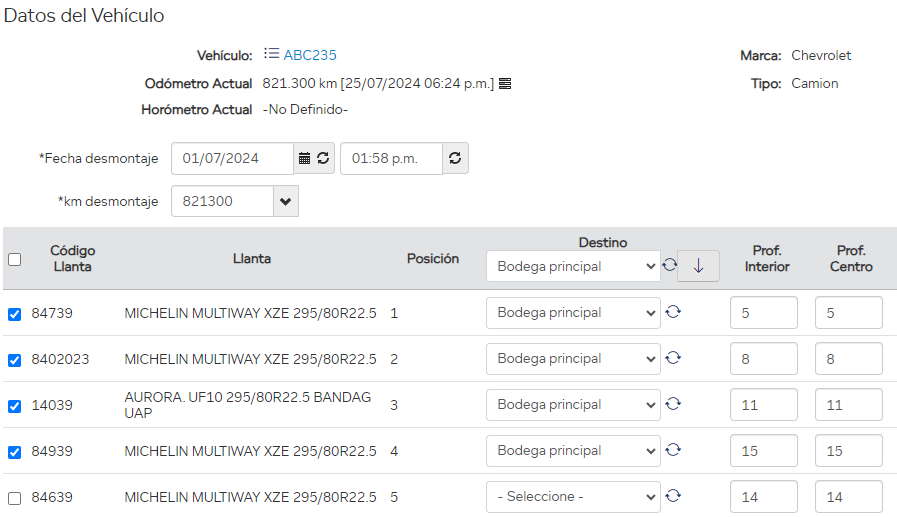
Task: Toggle the select-all tires checkbox
Action: (14, 260)
